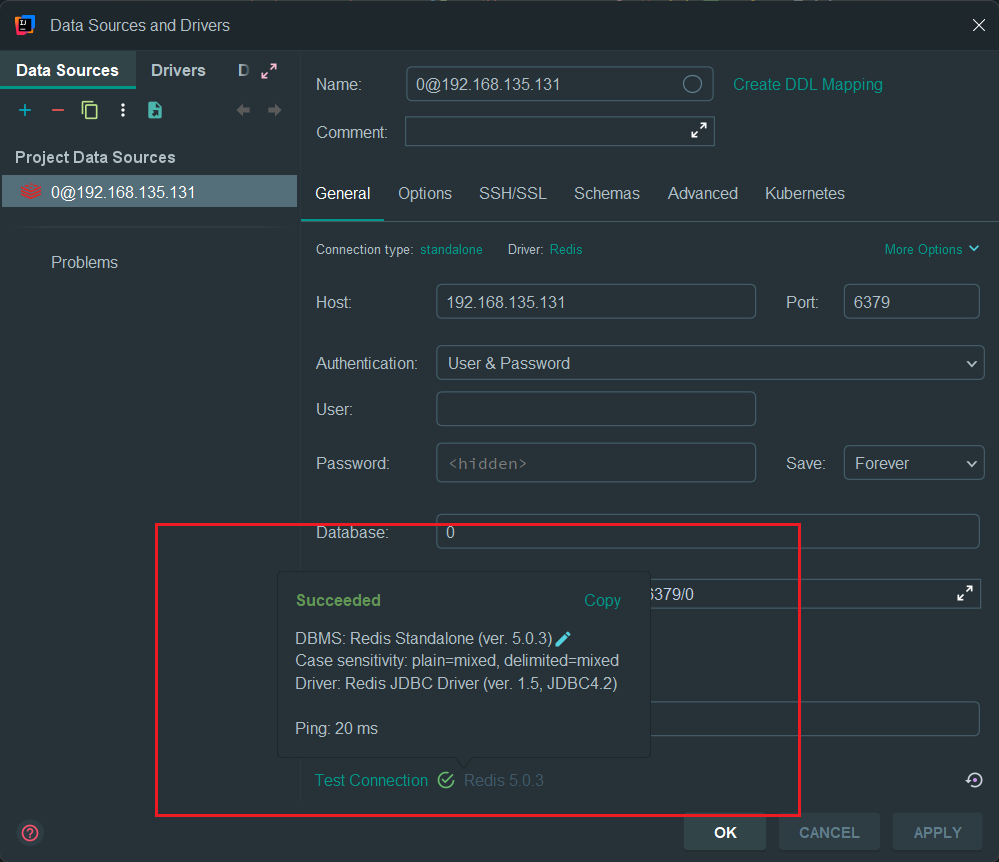Screen dimensions: 999x862
Task: Expand the URL field editor
Action: coord(965,593)
